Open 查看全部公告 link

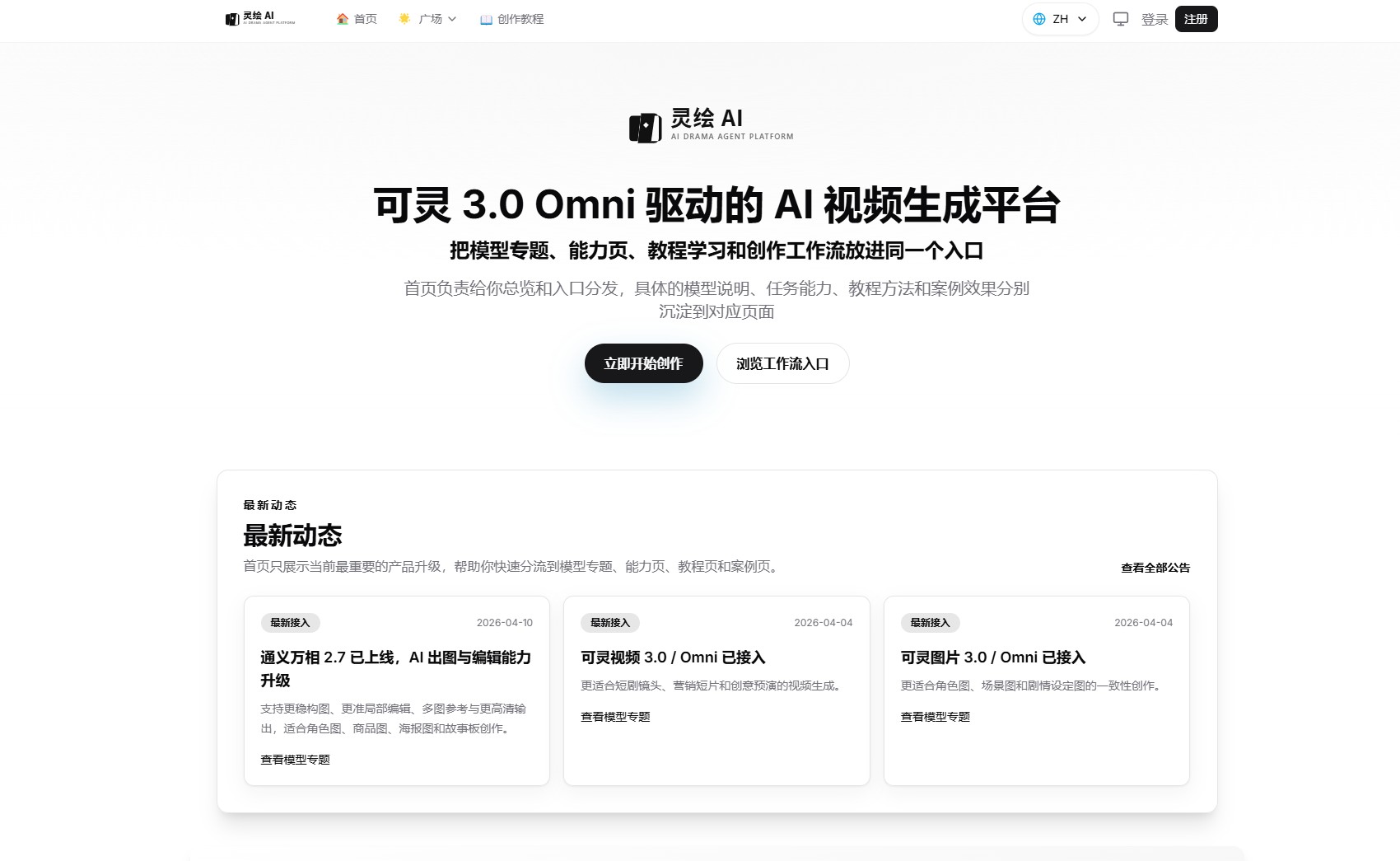[x=1155, y=568]
